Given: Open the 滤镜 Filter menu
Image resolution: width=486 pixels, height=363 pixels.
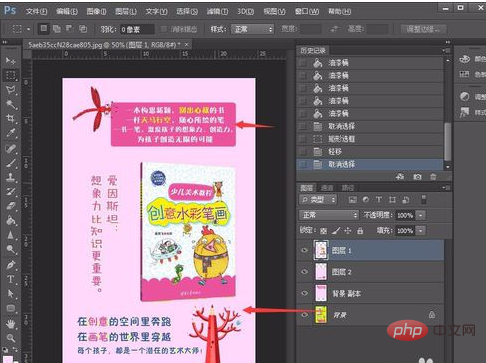Looking at the screenshot, I should pos(217,11).
